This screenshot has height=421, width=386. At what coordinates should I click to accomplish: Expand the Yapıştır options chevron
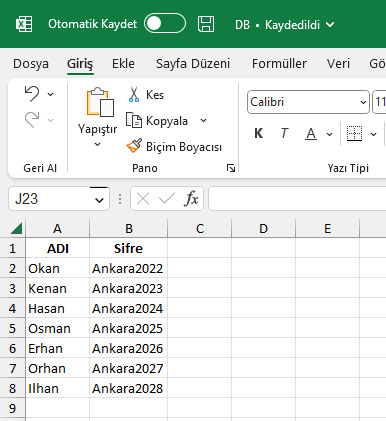click(x=97, y=144)
